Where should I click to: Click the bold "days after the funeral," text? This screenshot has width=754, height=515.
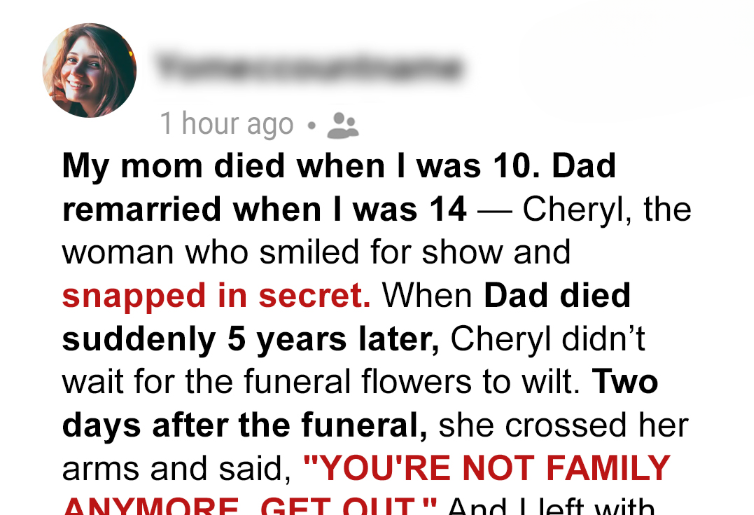tap(245, 425)
